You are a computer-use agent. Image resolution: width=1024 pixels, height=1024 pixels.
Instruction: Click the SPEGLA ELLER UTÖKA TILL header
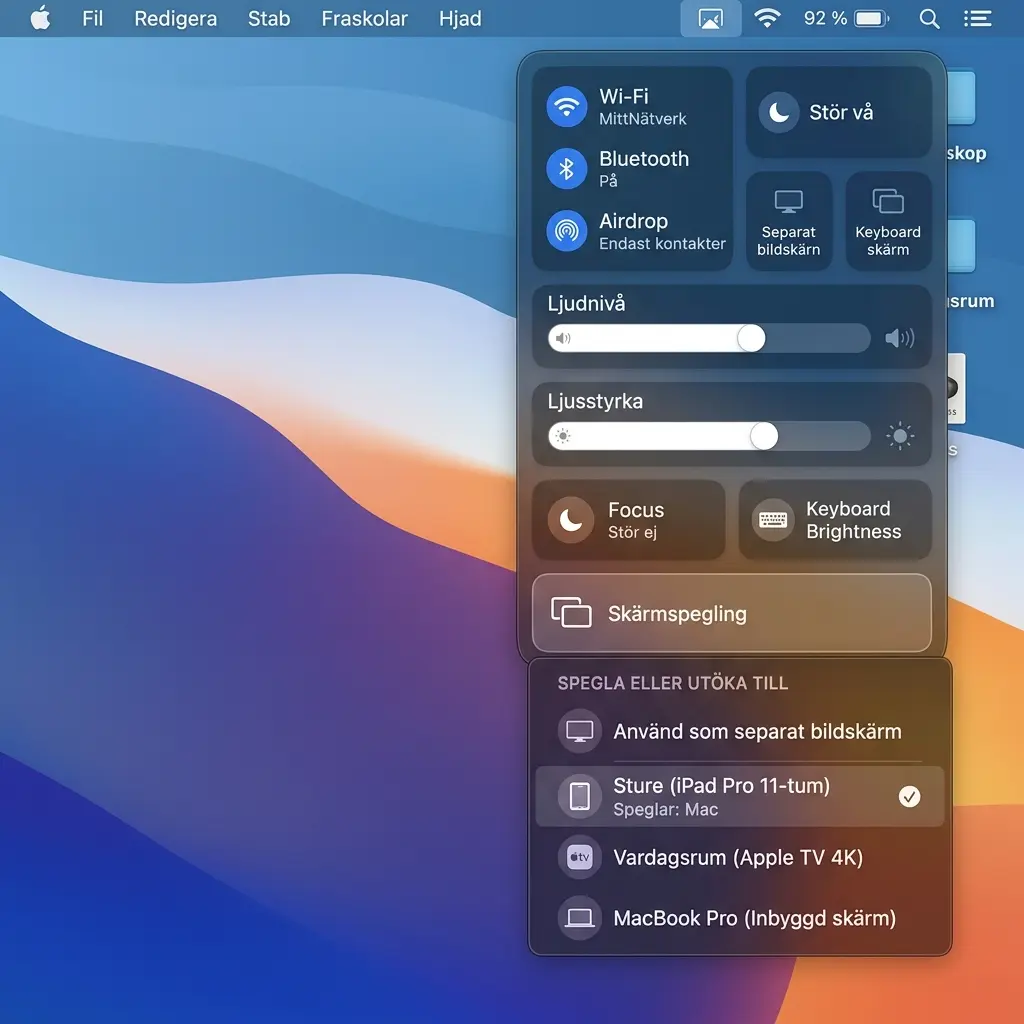pos(673,683)
